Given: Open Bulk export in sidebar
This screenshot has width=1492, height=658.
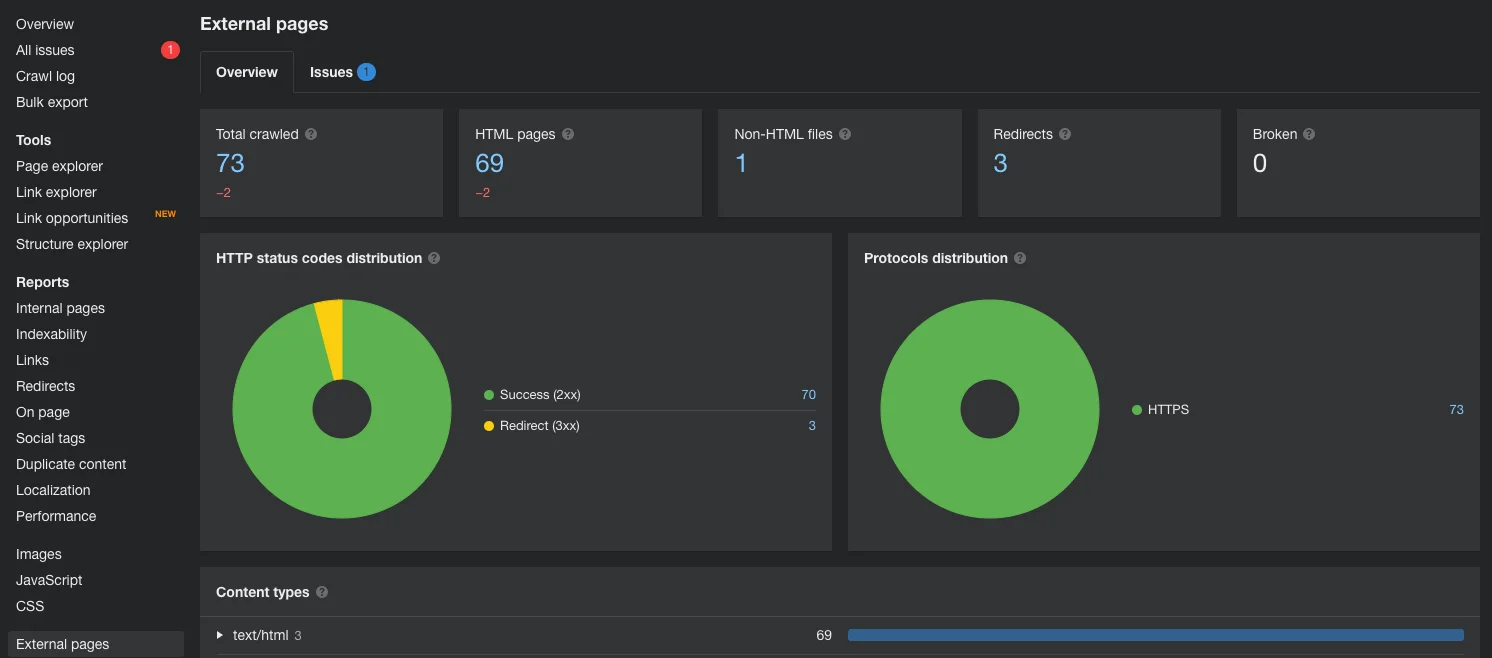Looking at the screenshot, I should click(x=52, y=102).
